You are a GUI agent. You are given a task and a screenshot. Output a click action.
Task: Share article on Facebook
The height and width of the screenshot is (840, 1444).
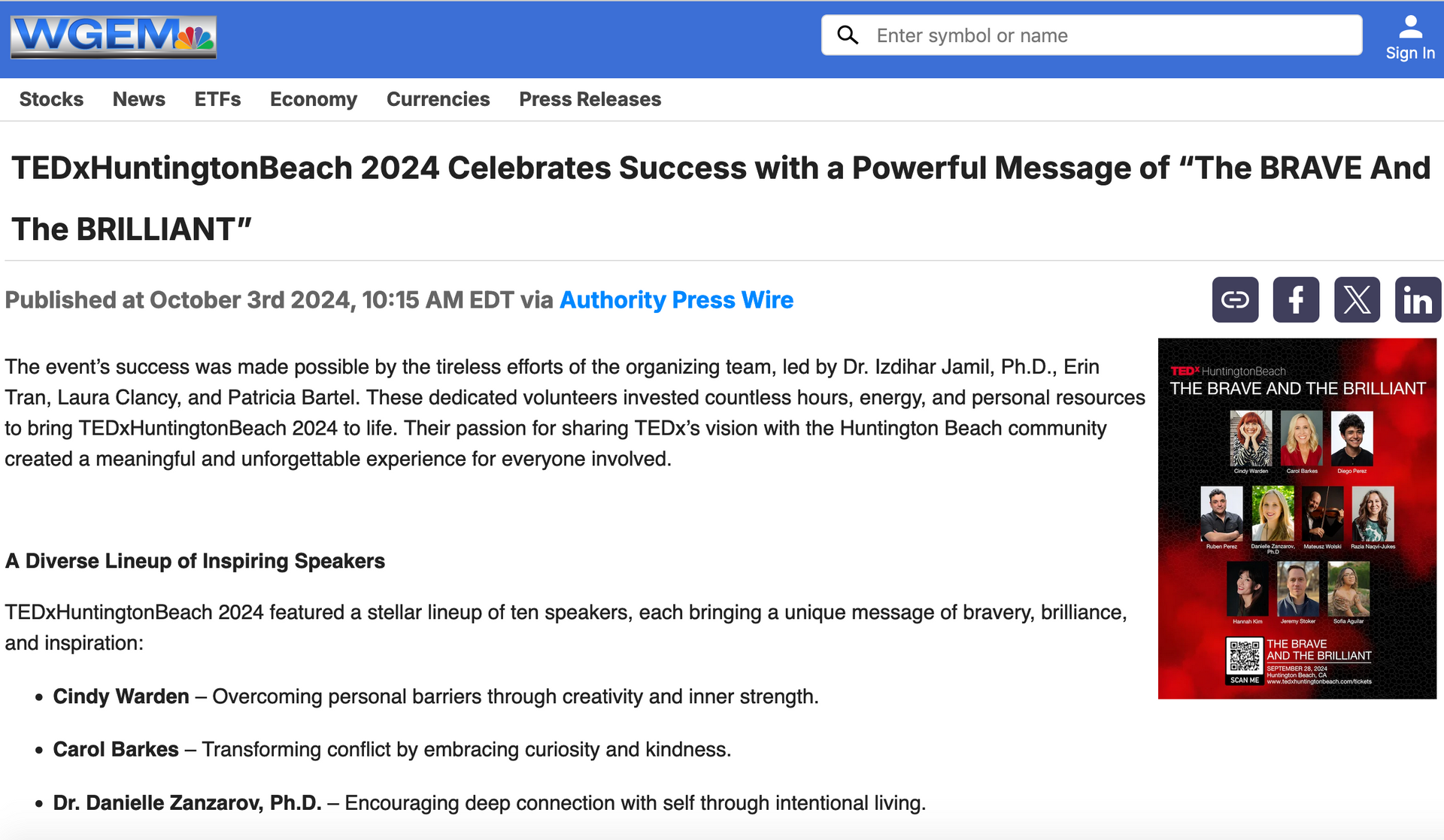tap(1296, 300)
